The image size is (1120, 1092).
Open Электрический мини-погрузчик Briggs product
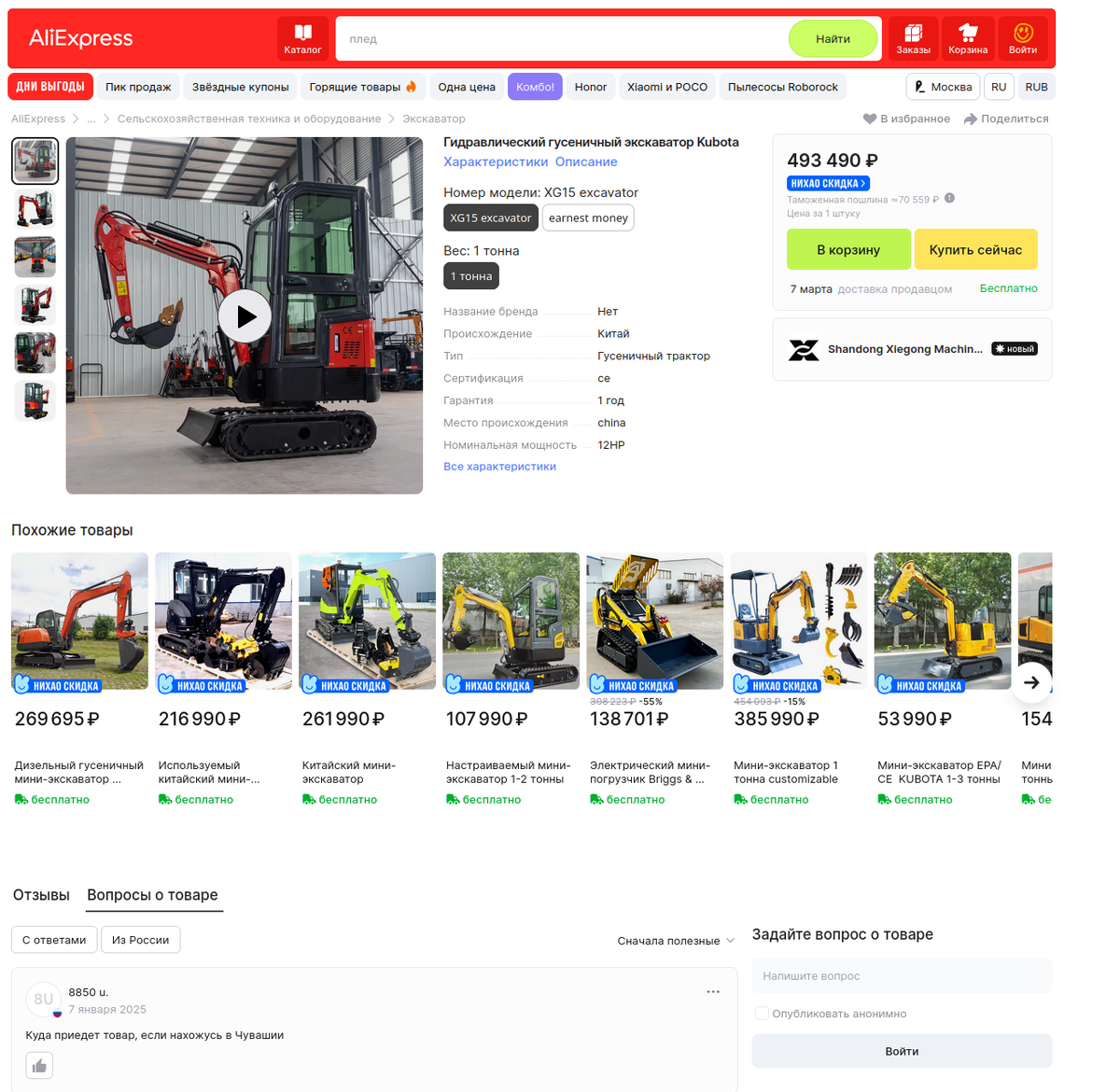tap(654, 679)
